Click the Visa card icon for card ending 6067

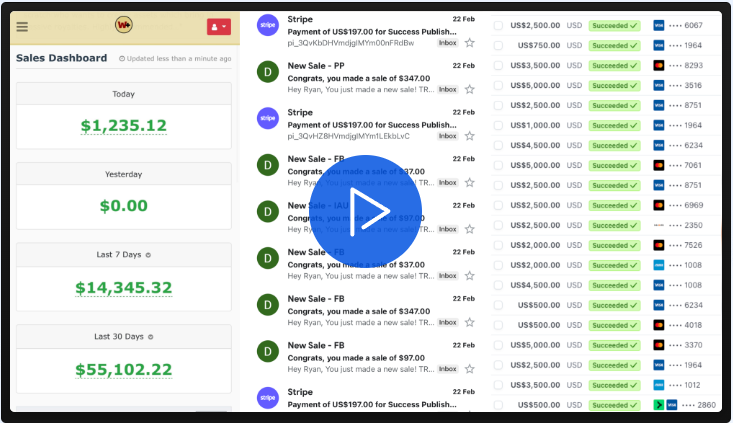(x=659, y=25)
